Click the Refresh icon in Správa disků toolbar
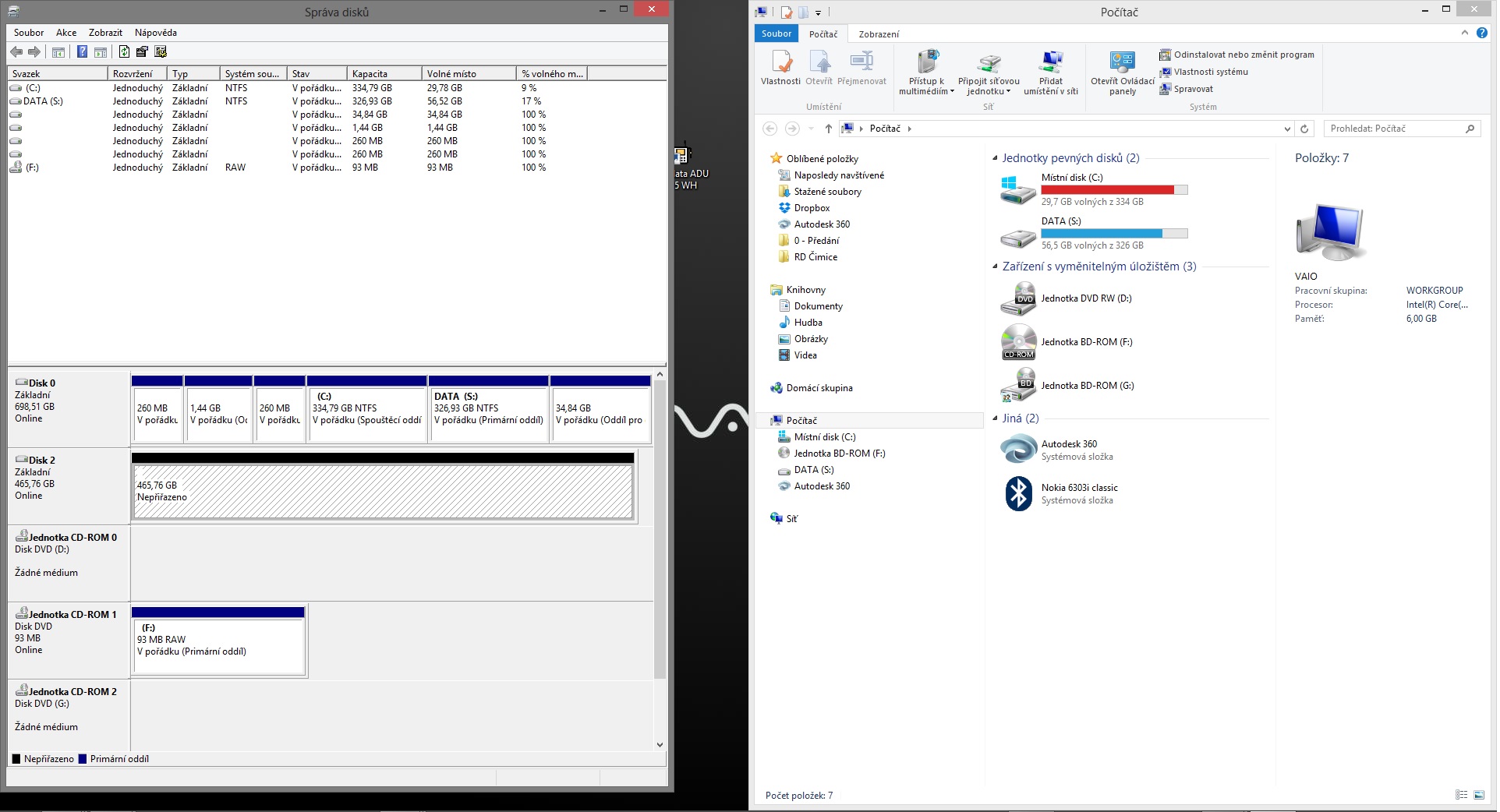1500x812 pixels. tap(124, 52)
